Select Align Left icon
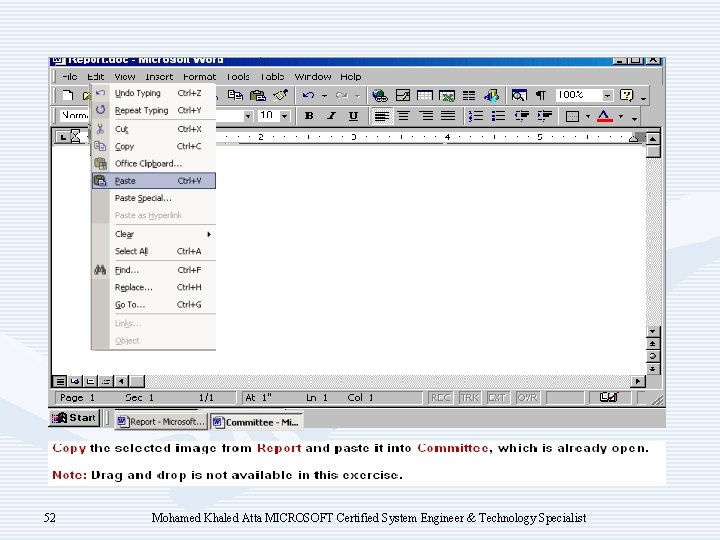 pos(382,116)
